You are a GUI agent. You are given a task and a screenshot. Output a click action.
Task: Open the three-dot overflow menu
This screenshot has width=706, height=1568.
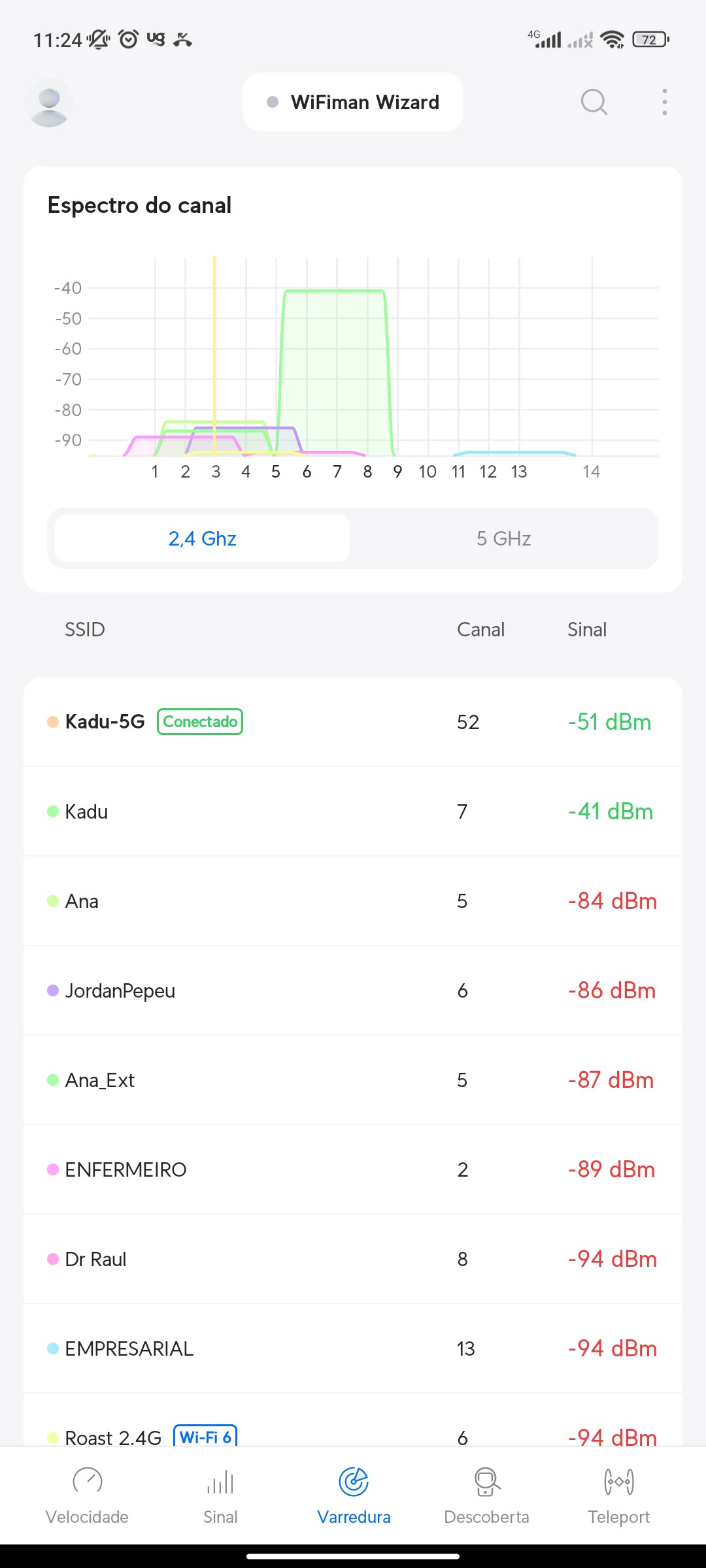click(x=664, y=102)
